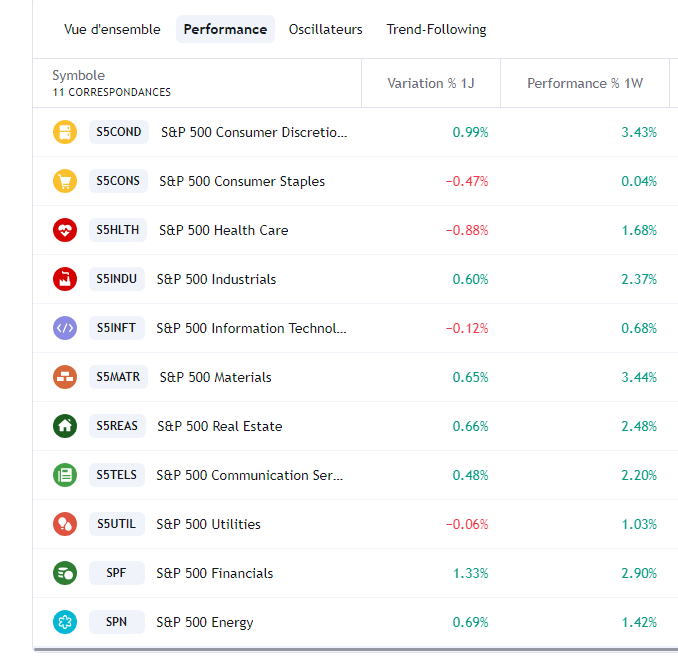Click the Energy sector icon
The image size is (678, 658).
pos(64,622)
